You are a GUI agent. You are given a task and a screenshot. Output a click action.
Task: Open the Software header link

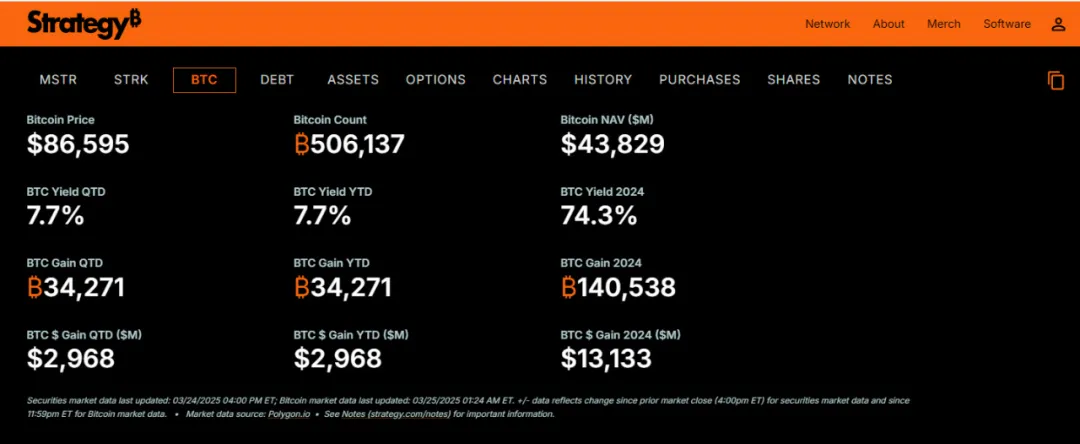click(1007, 24)
